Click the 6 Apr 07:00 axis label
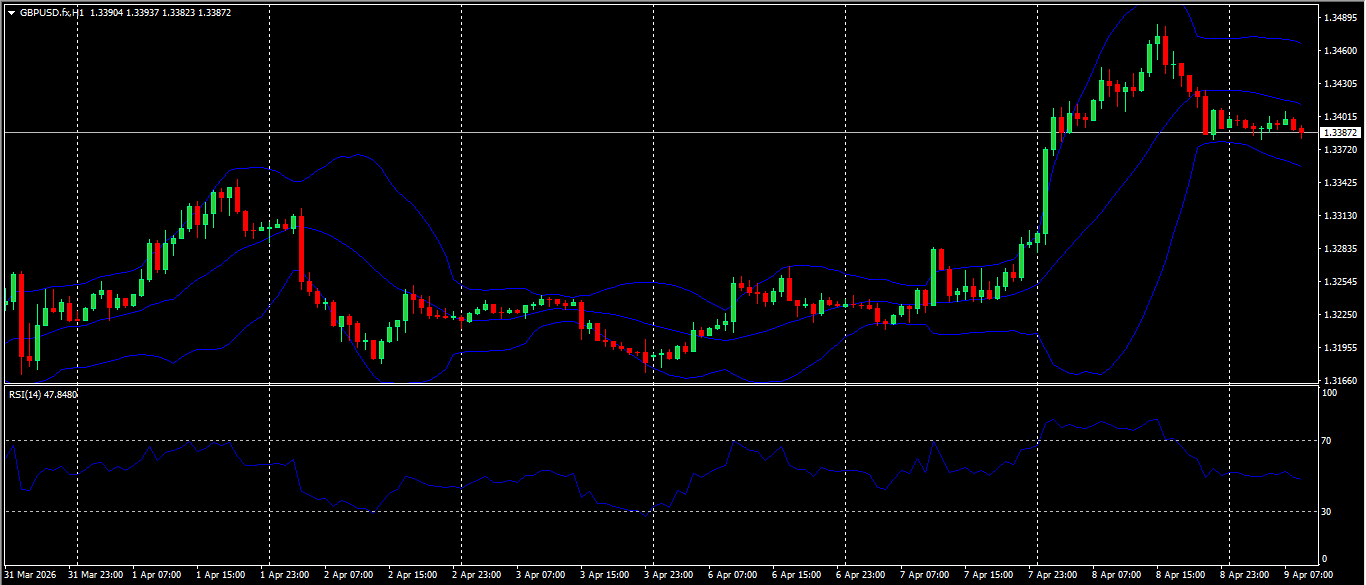Viewport: 1366px width, 585px height. (731, 575)
